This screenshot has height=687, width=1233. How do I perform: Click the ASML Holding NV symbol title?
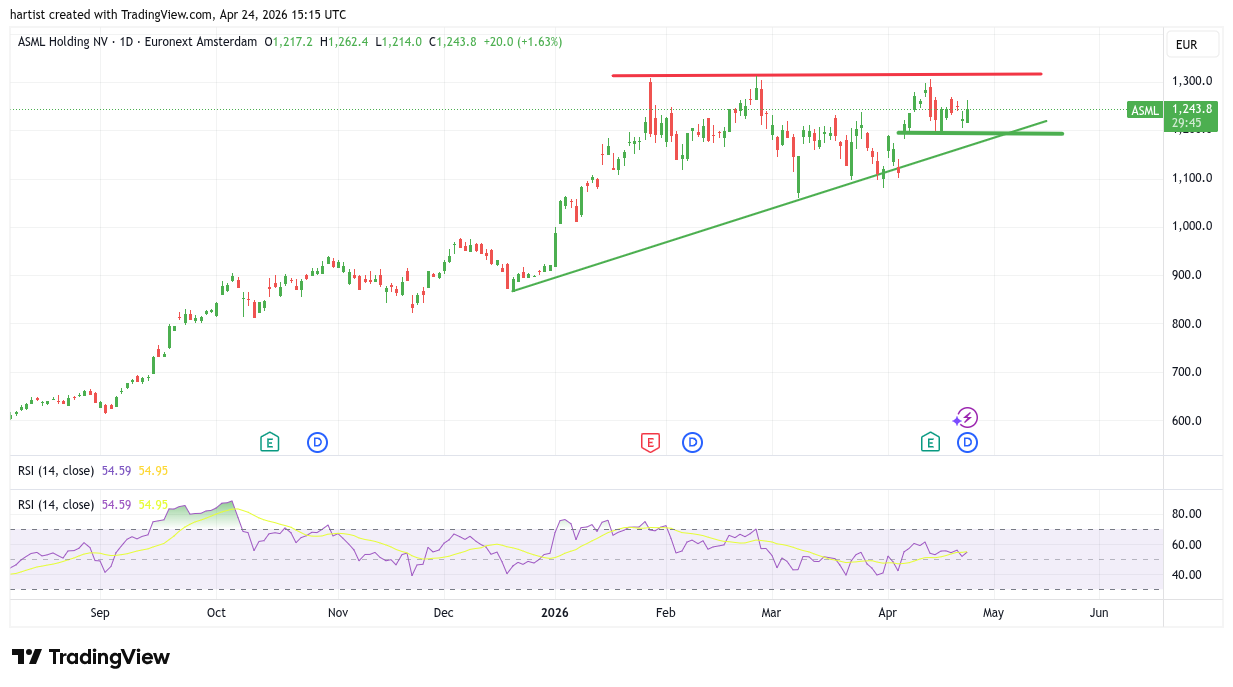[x=65, y=42]
